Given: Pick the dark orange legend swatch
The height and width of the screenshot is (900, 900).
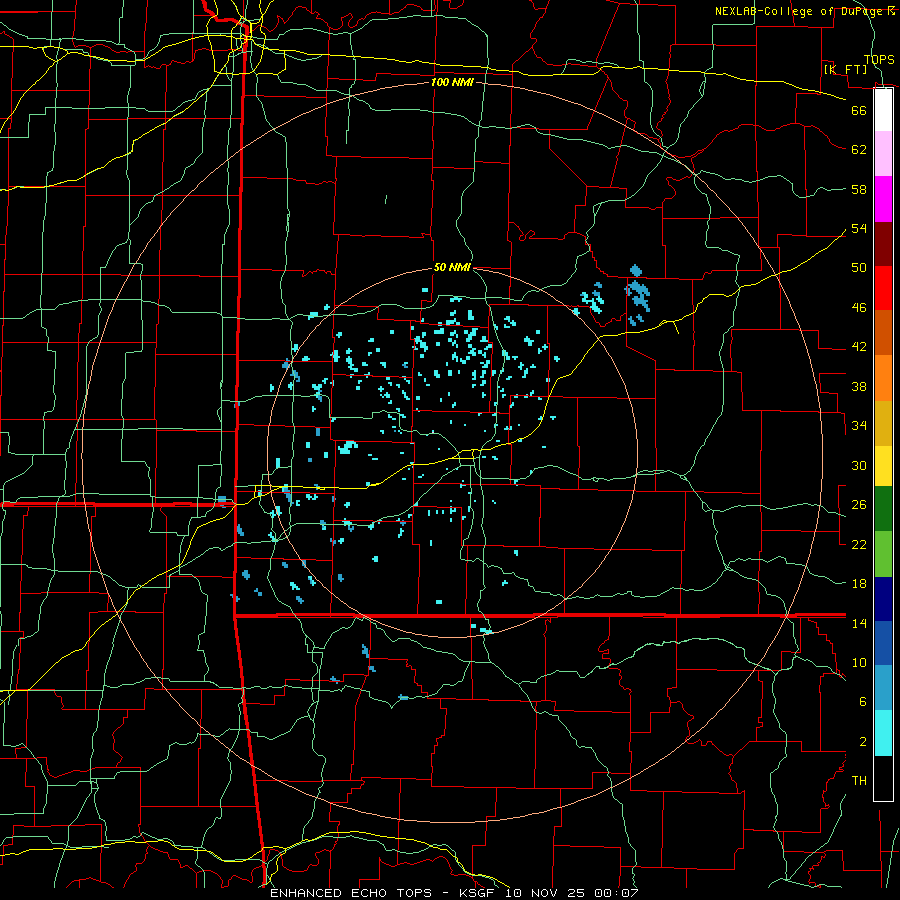Looking at the screenshot, I should pos(883,333).
